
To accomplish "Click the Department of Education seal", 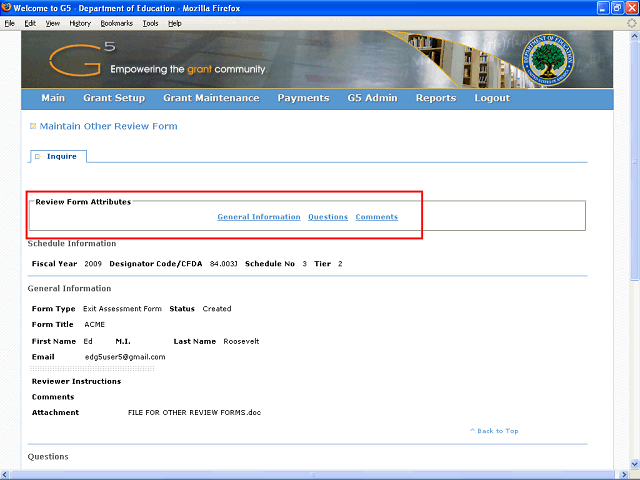I will tap(548, 60).
